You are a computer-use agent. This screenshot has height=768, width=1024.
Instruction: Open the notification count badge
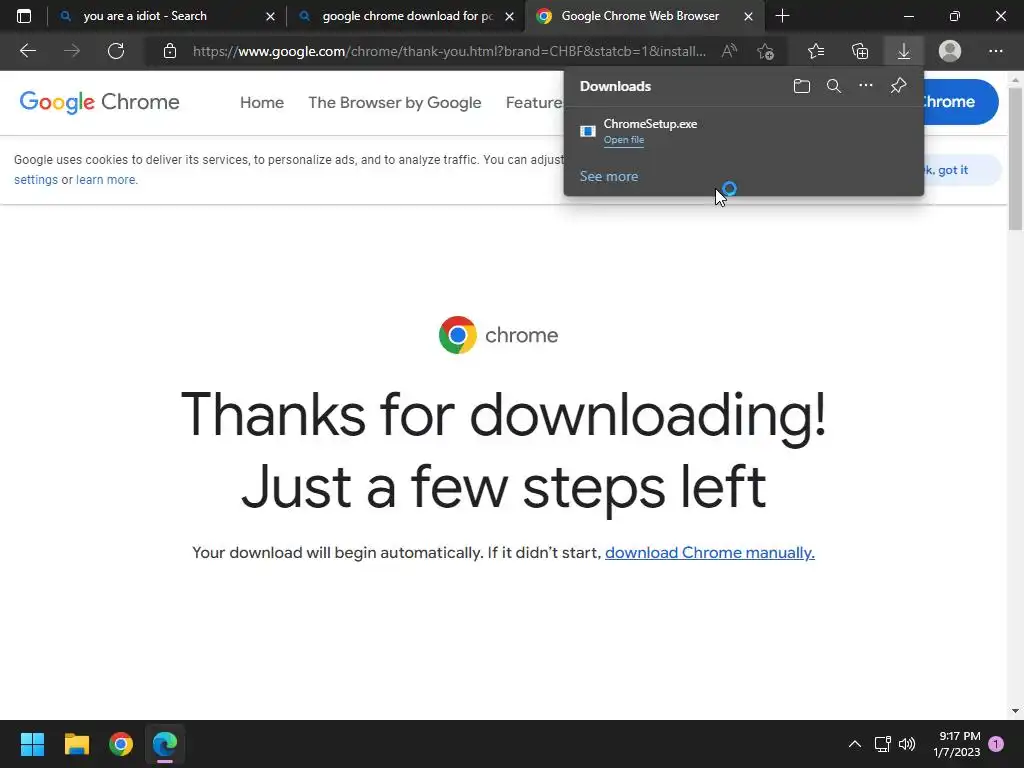996,744
